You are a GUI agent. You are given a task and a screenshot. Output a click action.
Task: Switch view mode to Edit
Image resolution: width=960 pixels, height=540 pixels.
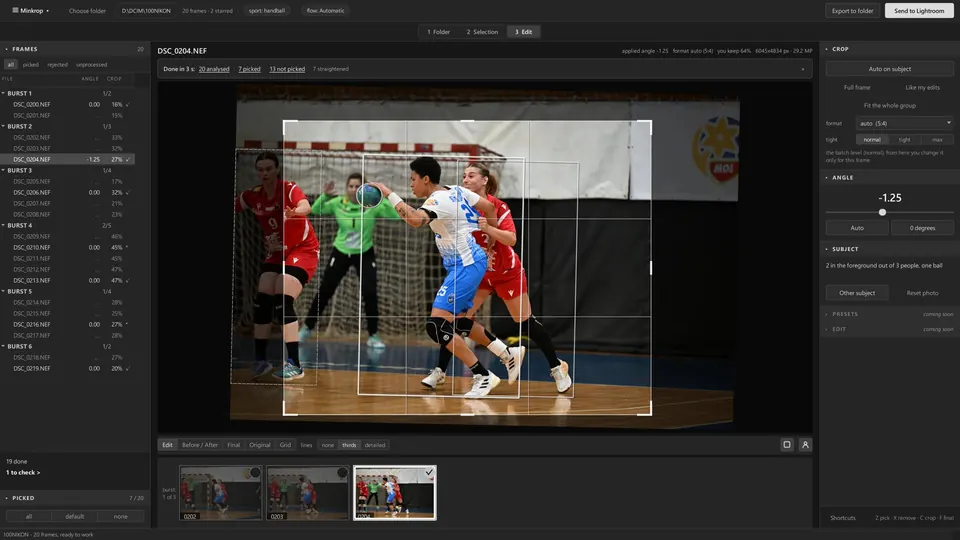click(x=167, y=445)
